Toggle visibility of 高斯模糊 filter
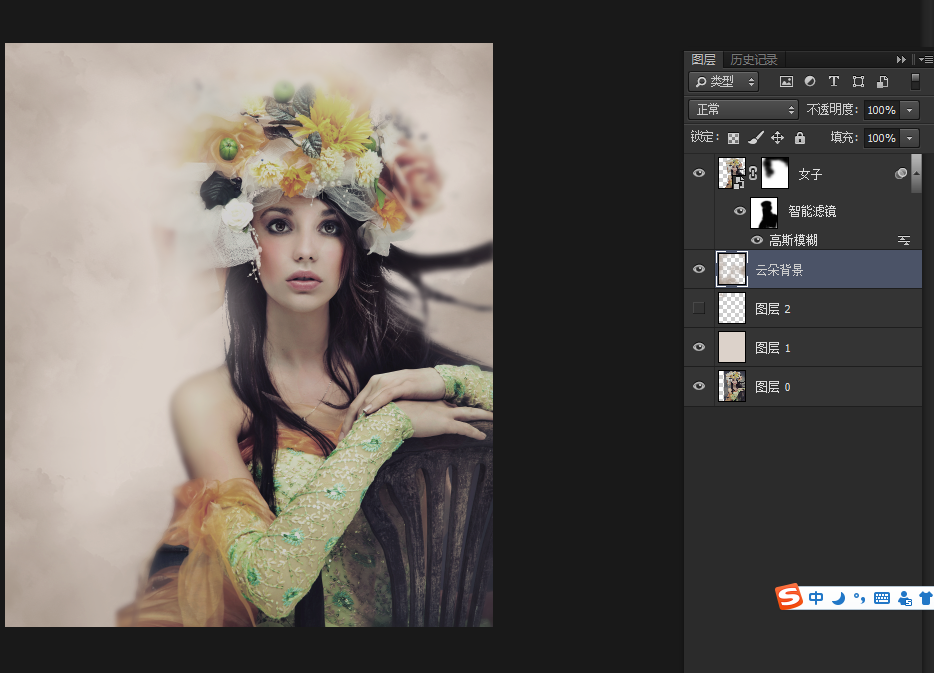 click(x=757, y=240)
